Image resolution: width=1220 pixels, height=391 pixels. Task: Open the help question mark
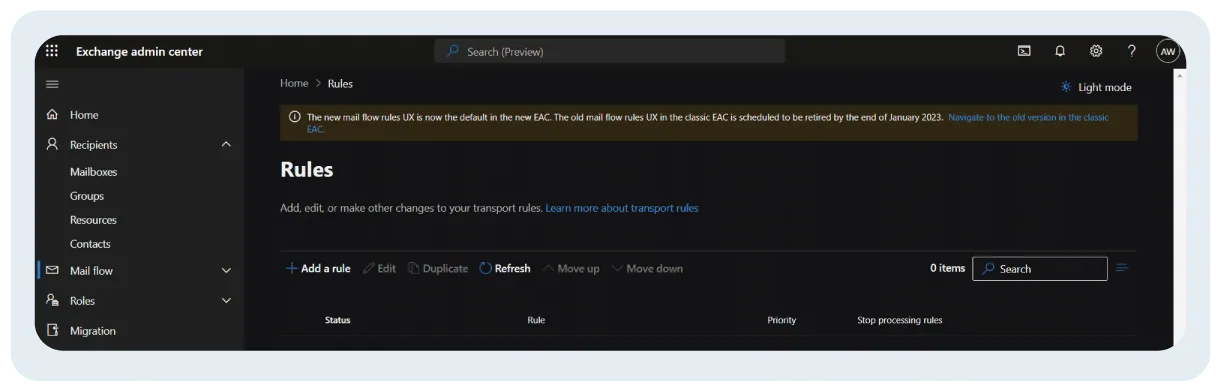pyautogui.click(x=1132, y=52)
